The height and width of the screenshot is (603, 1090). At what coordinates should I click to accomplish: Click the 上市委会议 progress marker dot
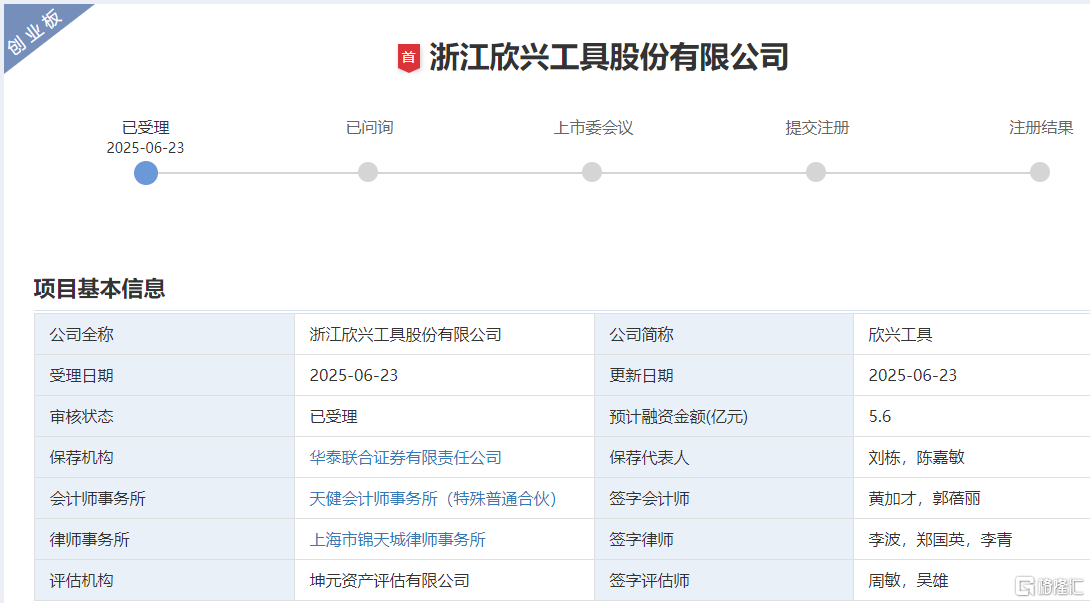[x=592, y=172]
